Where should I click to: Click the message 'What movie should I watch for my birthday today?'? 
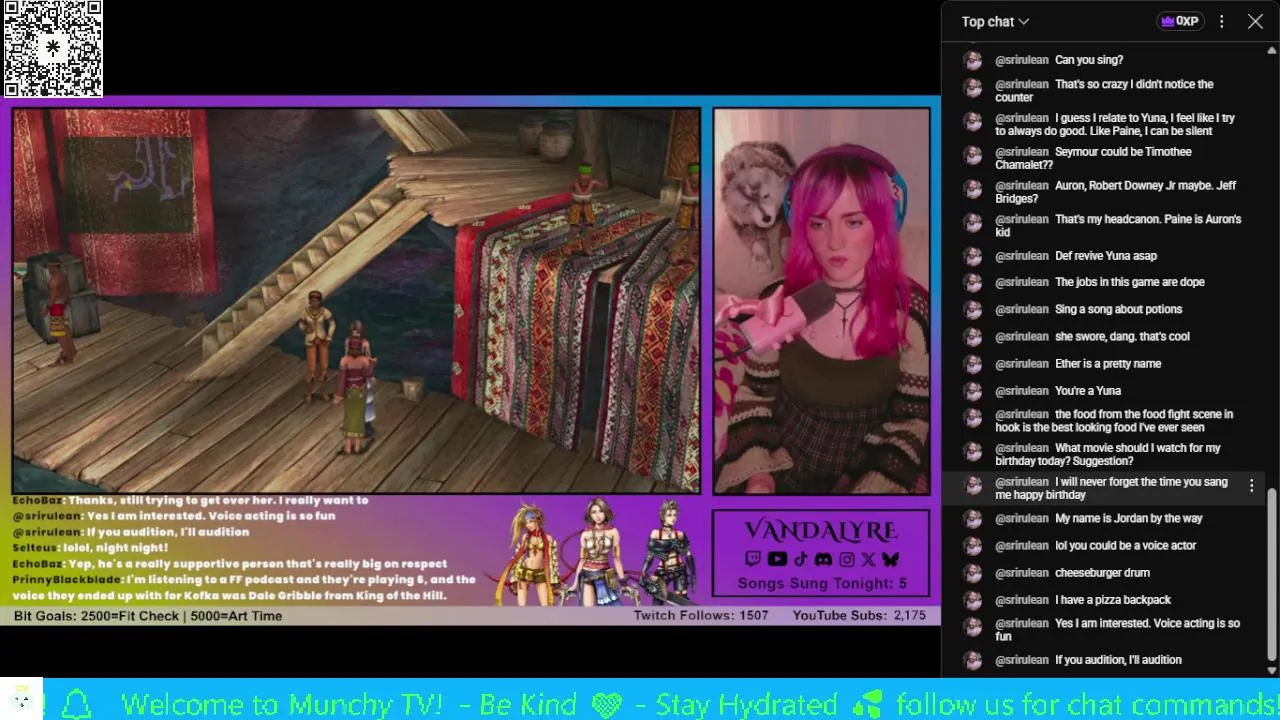point(1108,455)
